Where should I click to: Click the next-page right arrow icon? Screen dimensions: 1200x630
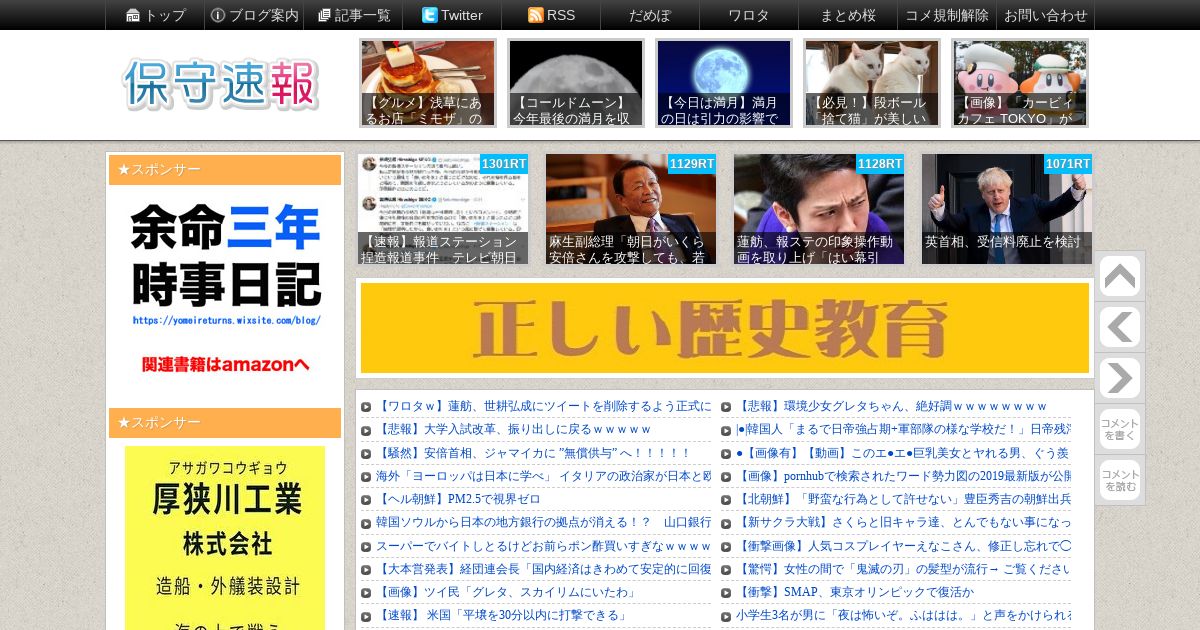pos(1120,378)
